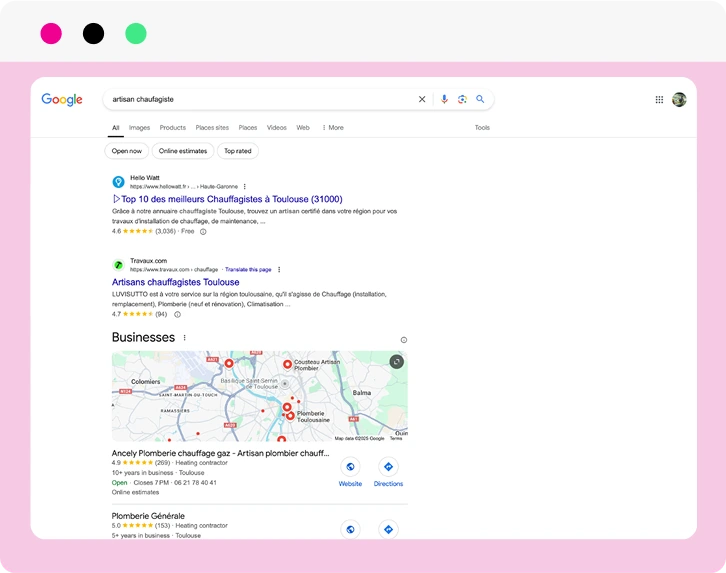
Task: Open Businesses section options menu
Action: (x=184, y=338)
